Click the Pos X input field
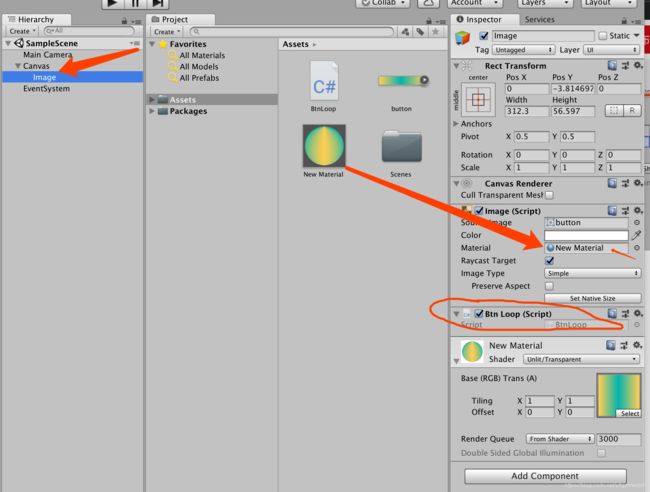Screen dimensions: 650x492 [x=527, y=89]
